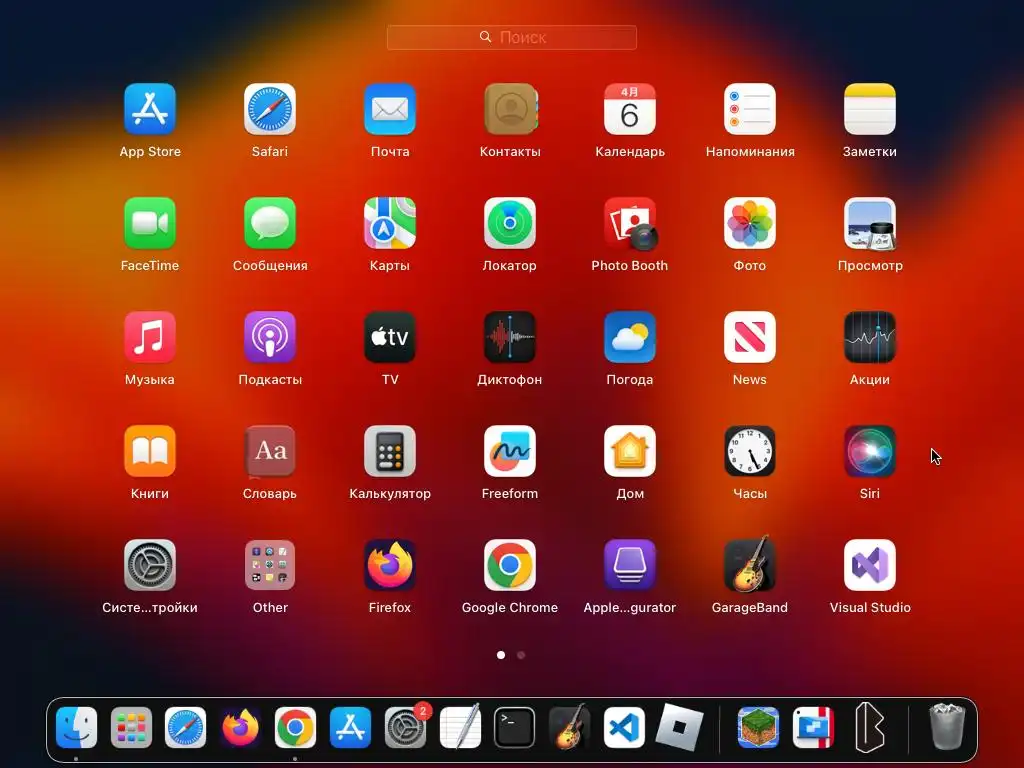Open Trash in the Dock

coord(947,726)
